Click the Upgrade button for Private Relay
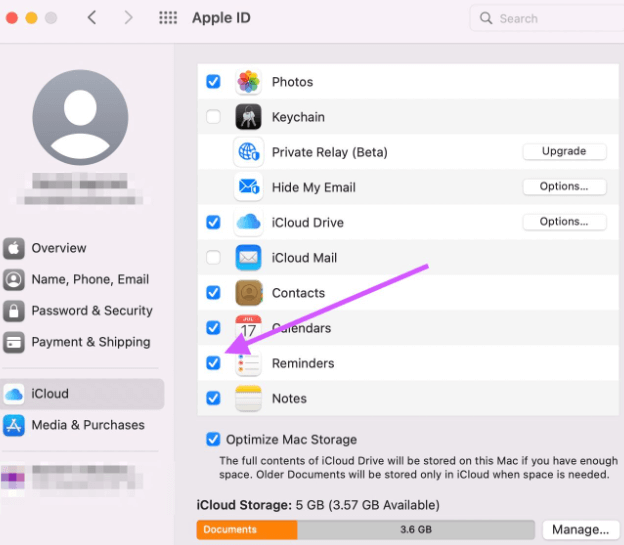The height and width of the screenshot is (545, 624). tap(564, 151)
